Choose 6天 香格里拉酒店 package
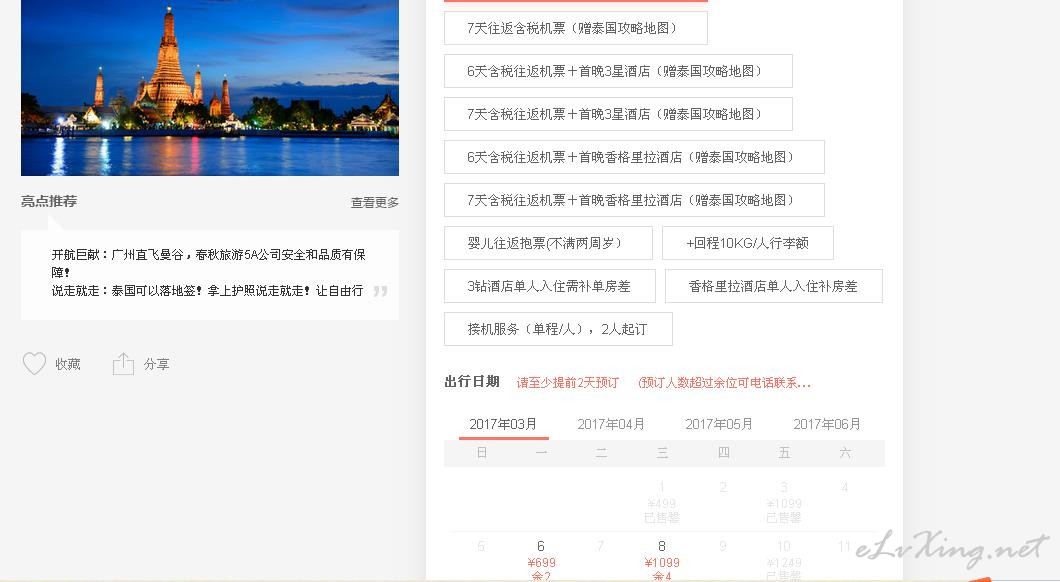This screenshot has width=1060, height=582. click(634, 157)
